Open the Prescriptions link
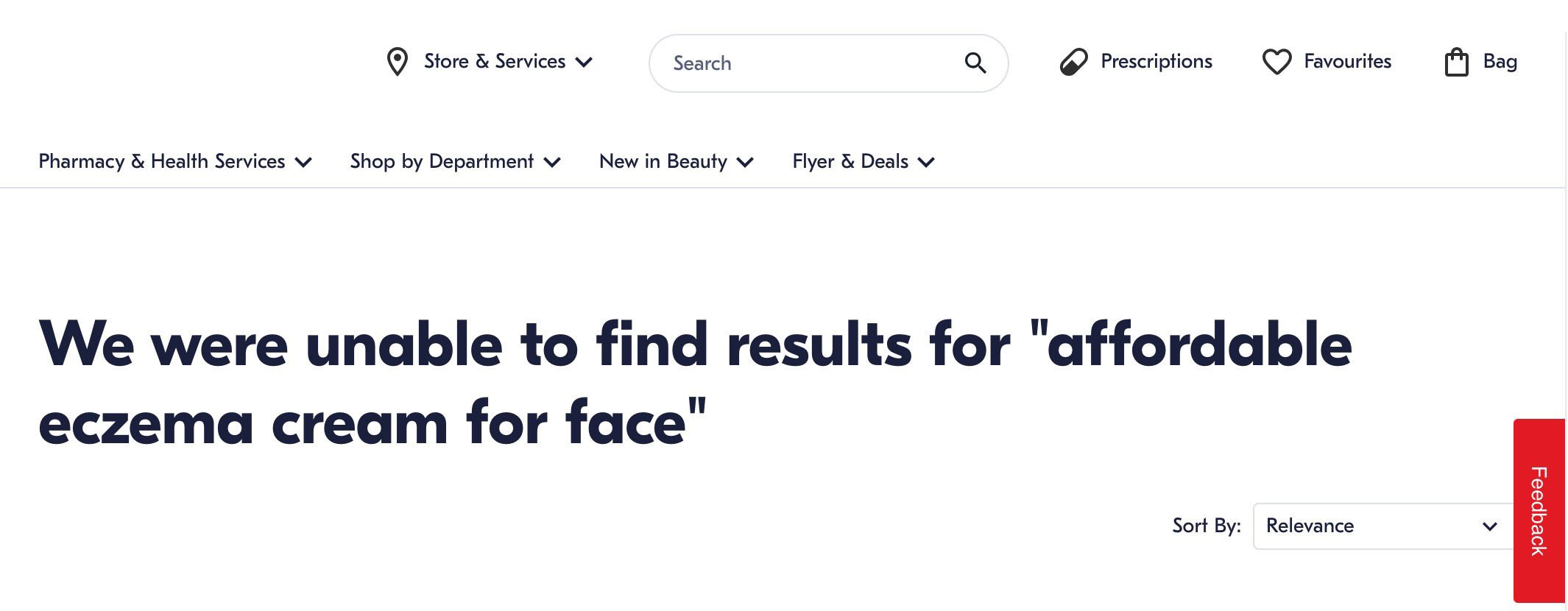This screenshot has height=611, width=1568. [x=1156, y=61]
